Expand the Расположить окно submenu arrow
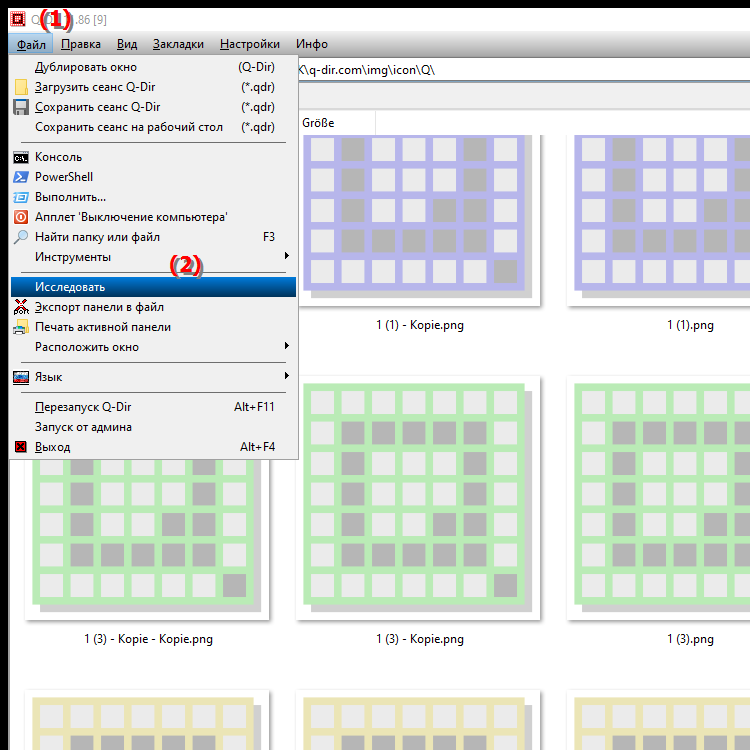The width and height of the screenshot is (750, 750). tap(287, 346)
